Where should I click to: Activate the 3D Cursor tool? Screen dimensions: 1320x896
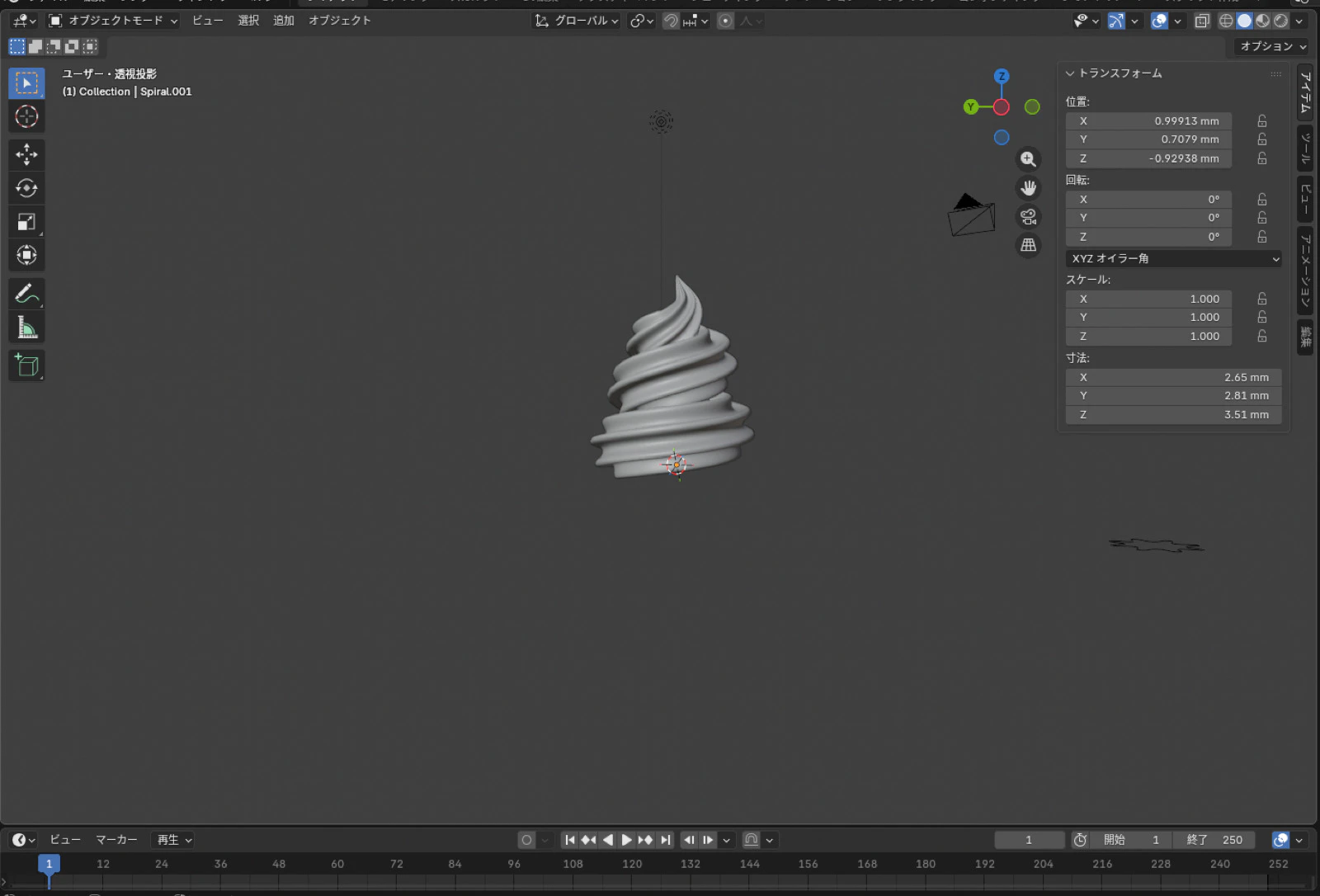coord(26,117)
